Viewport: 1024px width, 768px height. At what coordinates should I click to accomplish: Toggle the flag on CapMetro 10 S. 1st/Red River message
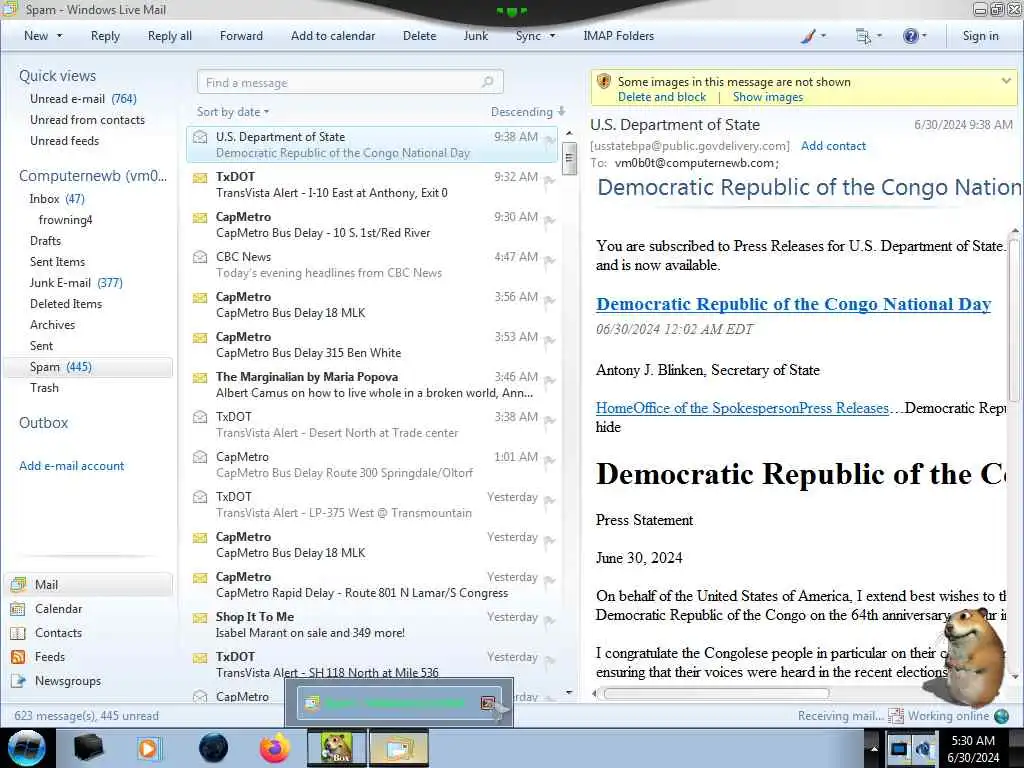click(550, 221)
